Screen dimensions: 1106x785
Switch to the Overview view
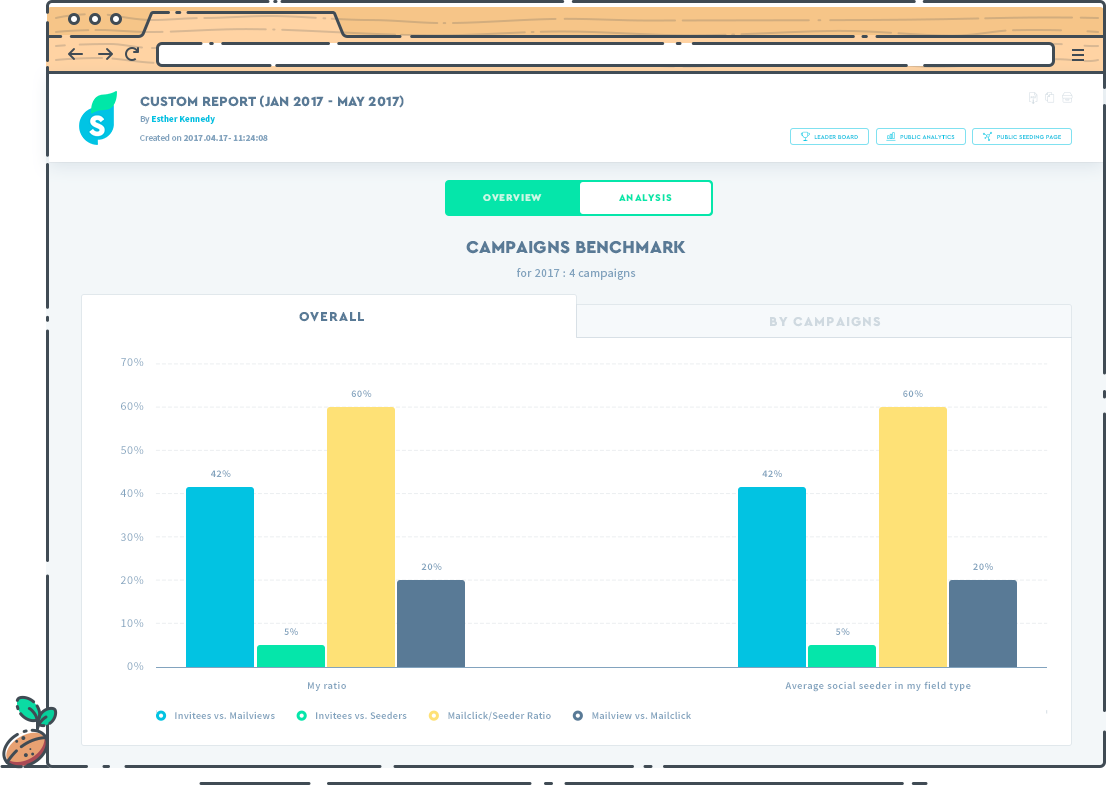click(x=512, y=197)
